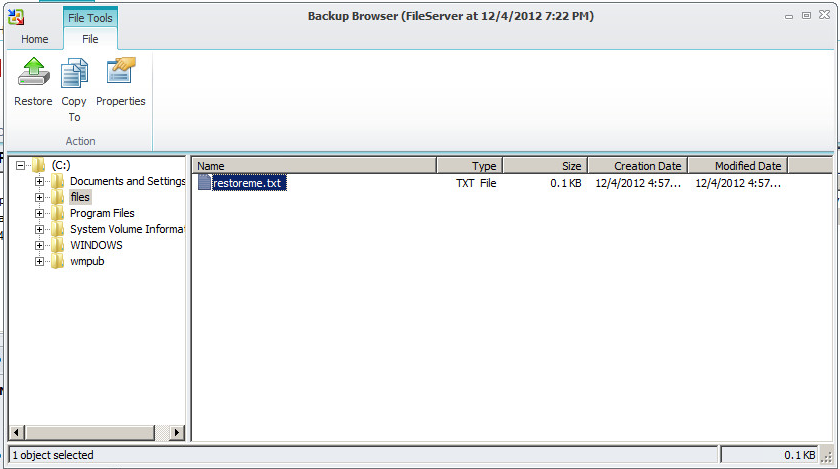The height and width of the screenshot is (469, 840).
Task: Expand the wmpub folder node
Action: pyautogui.click(x=39, y=262)
